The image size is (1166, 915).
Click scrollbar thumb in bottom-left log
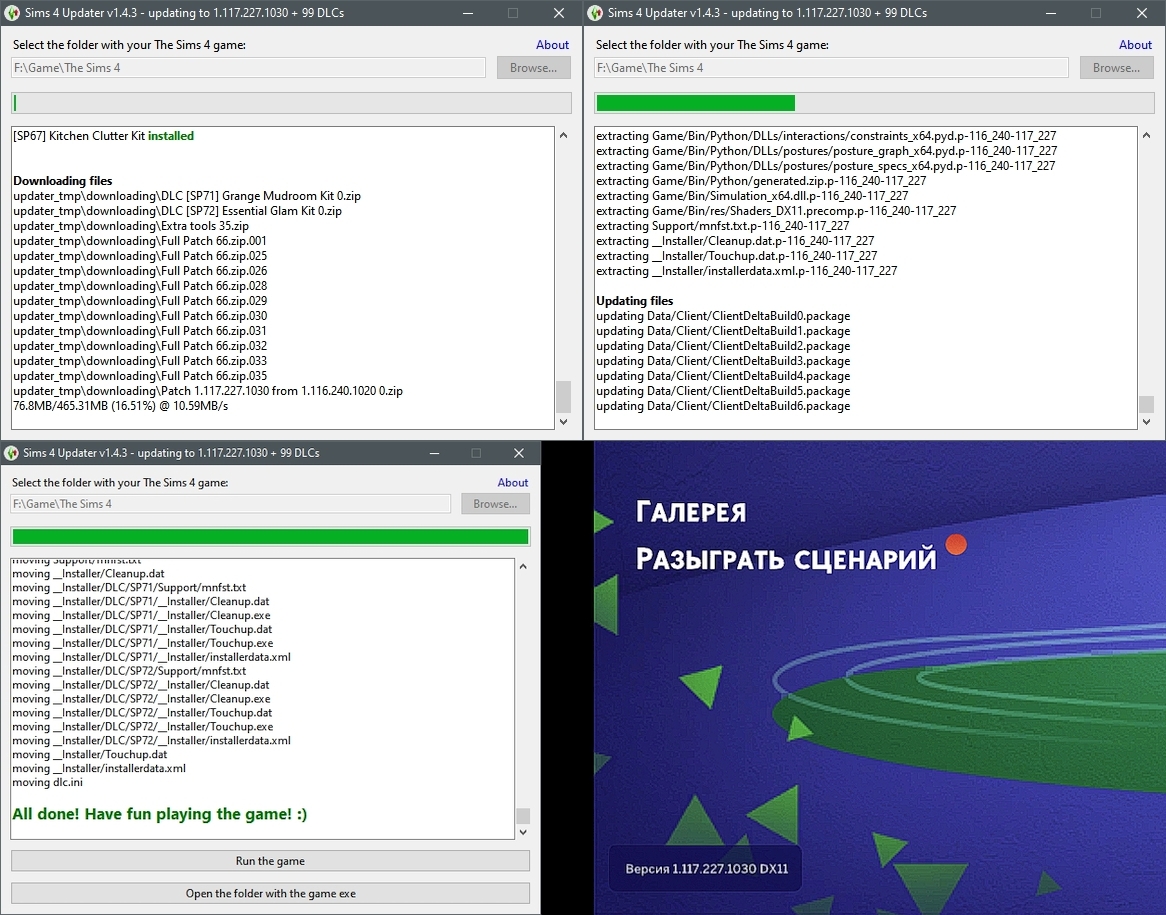(523, 816)
